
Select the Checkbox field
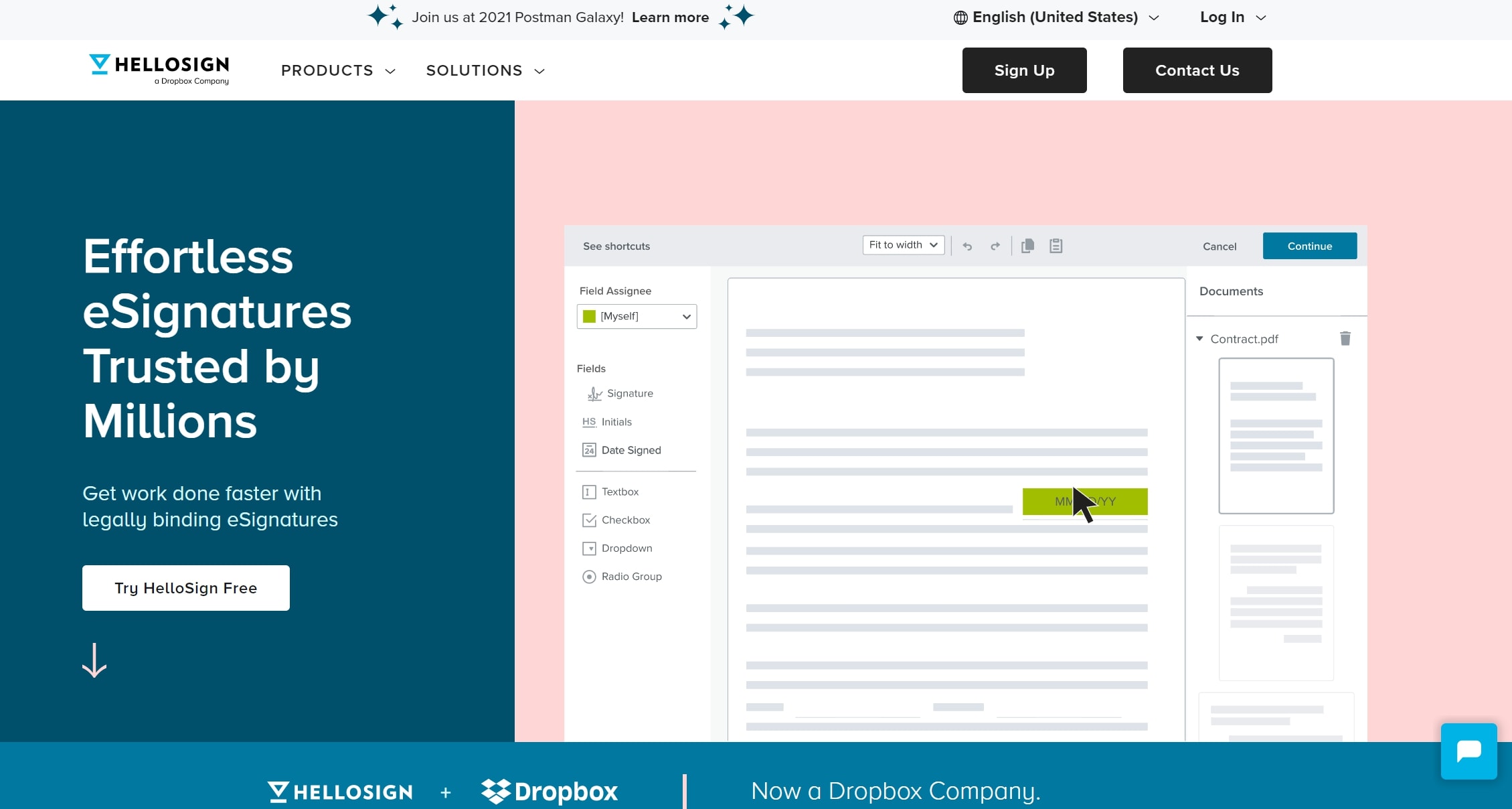tap(616, 520)
